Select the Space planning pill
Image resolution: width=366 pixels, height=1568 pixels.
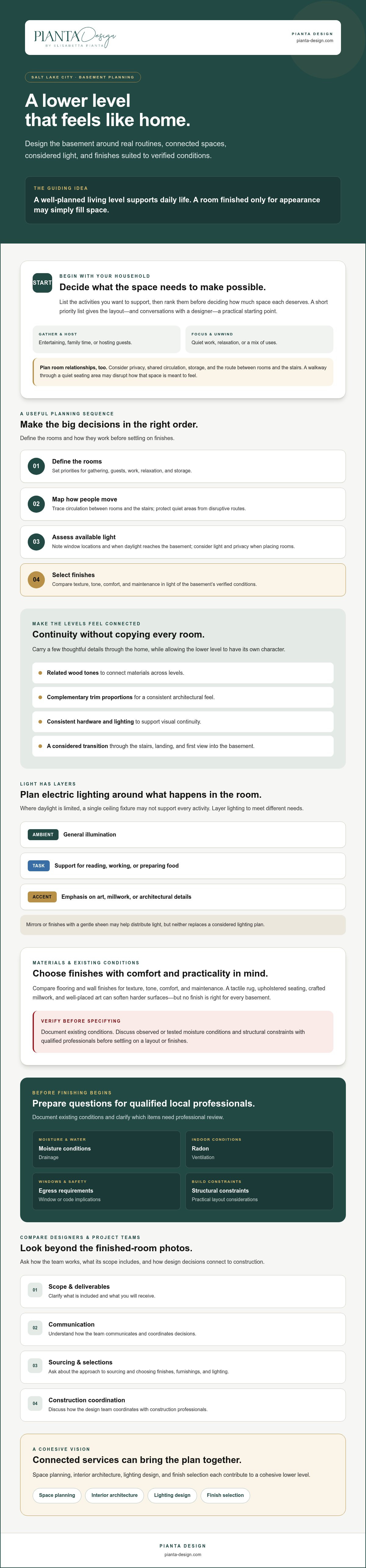pyautogui.click(x=57, y=1495)
